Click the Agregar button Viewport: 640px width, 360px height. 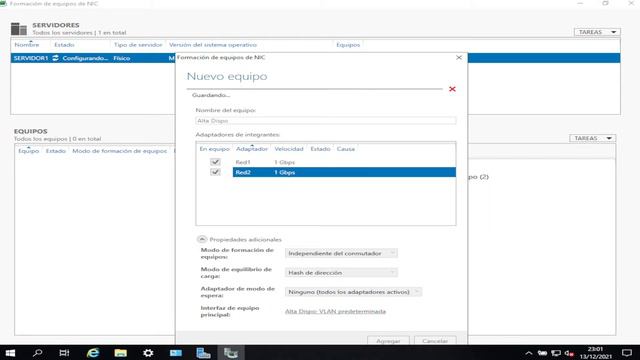click(x=388, y=340)
